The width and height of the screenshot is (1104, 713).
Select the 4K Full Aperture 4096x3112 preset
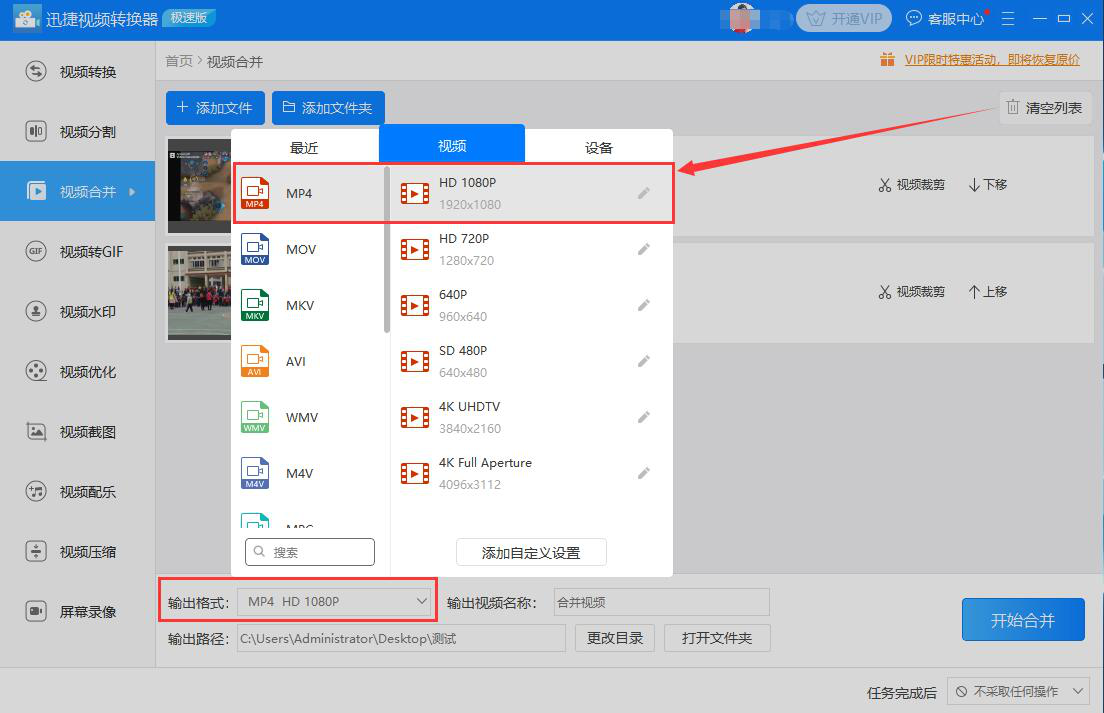coord(532,473)
